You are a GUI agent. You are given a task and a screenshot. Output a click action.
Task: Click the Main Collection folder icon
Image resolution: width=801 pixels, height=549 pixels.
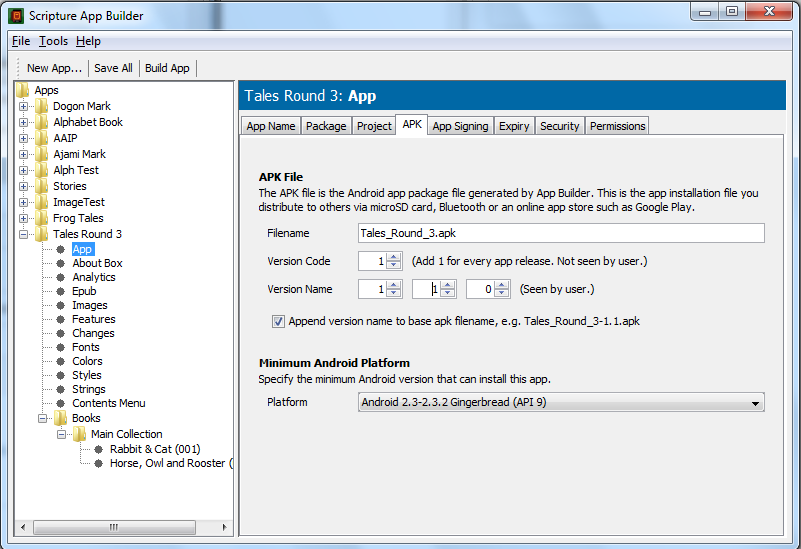[x=80, y=434]
